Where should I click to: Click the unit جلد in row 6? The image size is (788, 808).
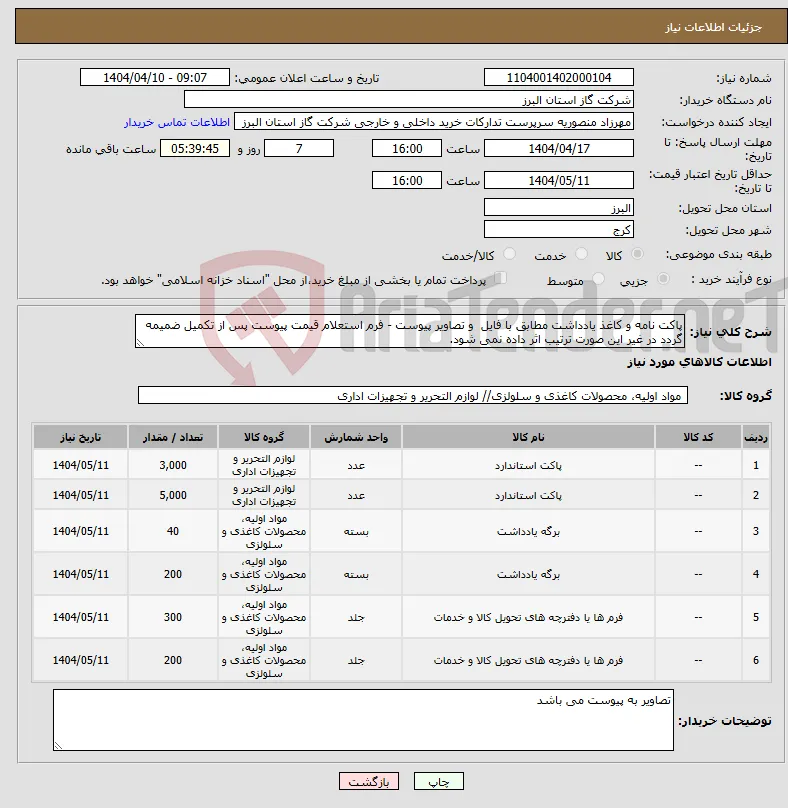(x=356, y=660)
